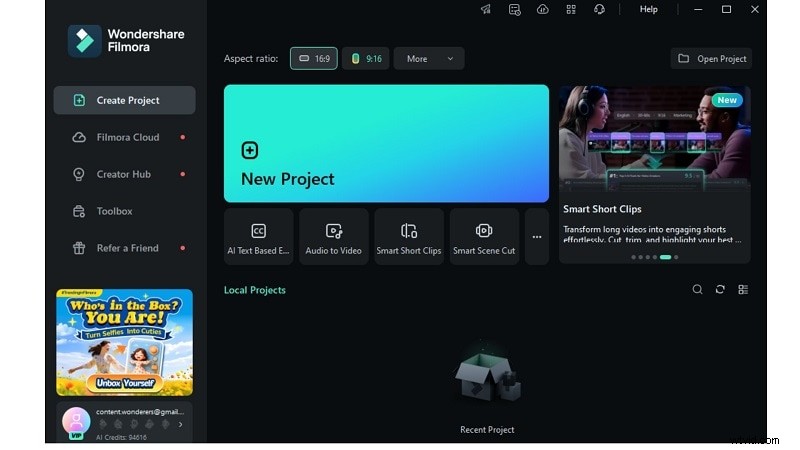Image resolution: width=800 pixels, height=450 pixels.
Task: Open Toolbox in sidebar
Action: click(124, 211)
